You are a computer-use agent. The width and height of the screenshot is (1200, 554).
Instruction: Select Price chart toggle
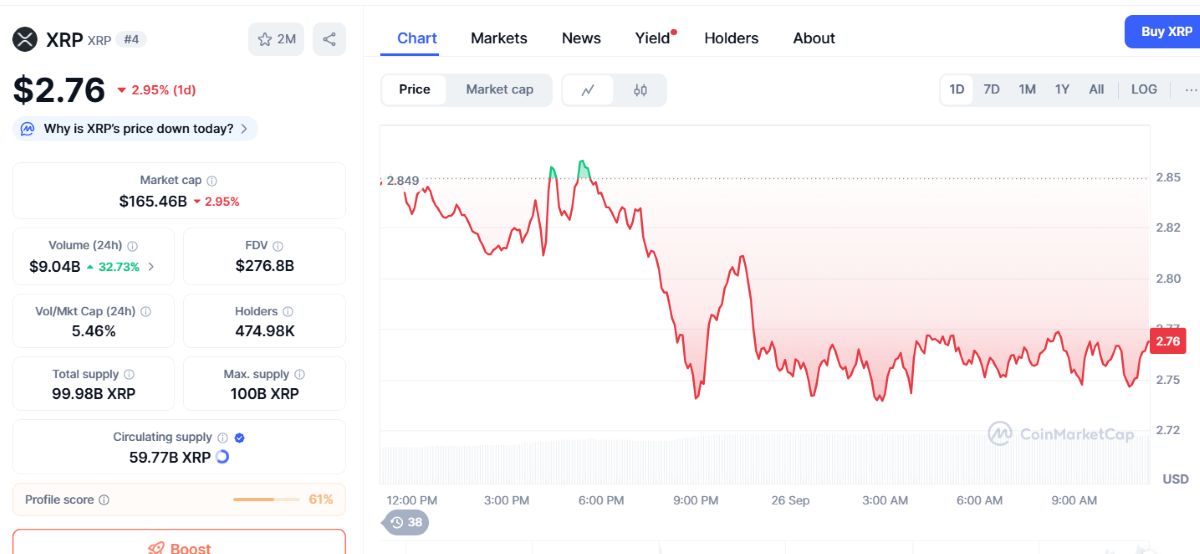coord(415,89)
